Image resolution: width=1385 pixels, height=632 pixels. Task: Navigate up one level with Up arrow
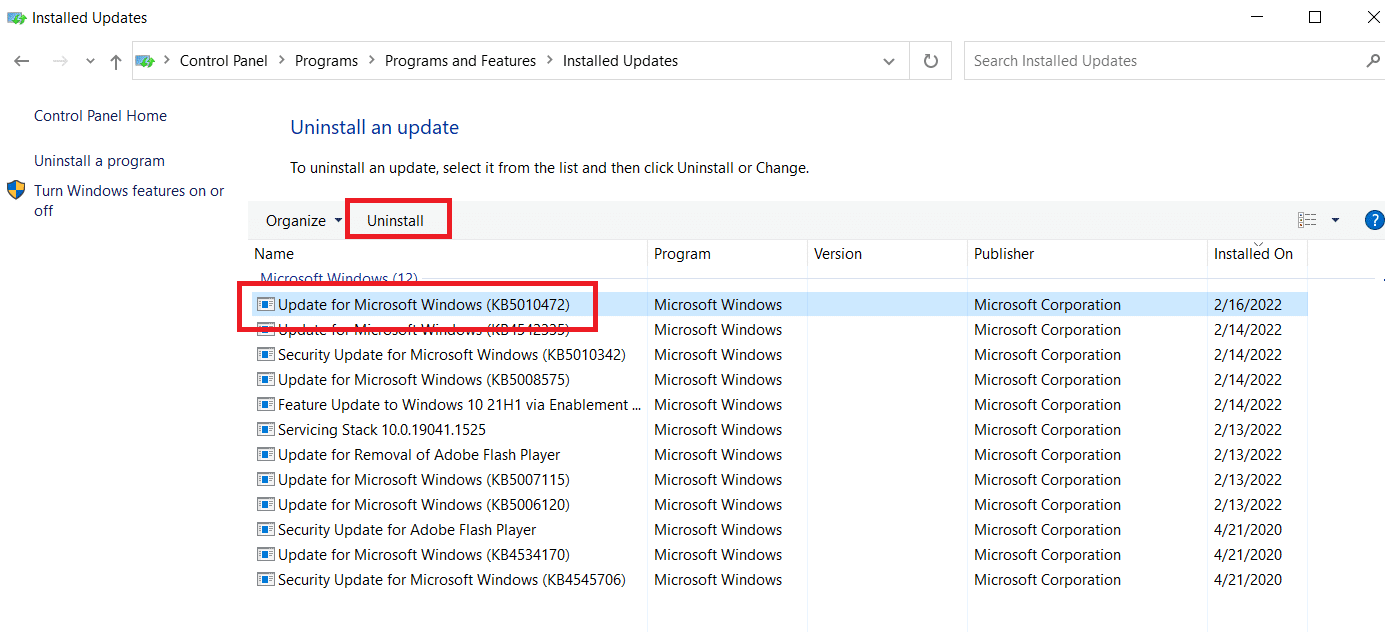click(x=116, y=61)
